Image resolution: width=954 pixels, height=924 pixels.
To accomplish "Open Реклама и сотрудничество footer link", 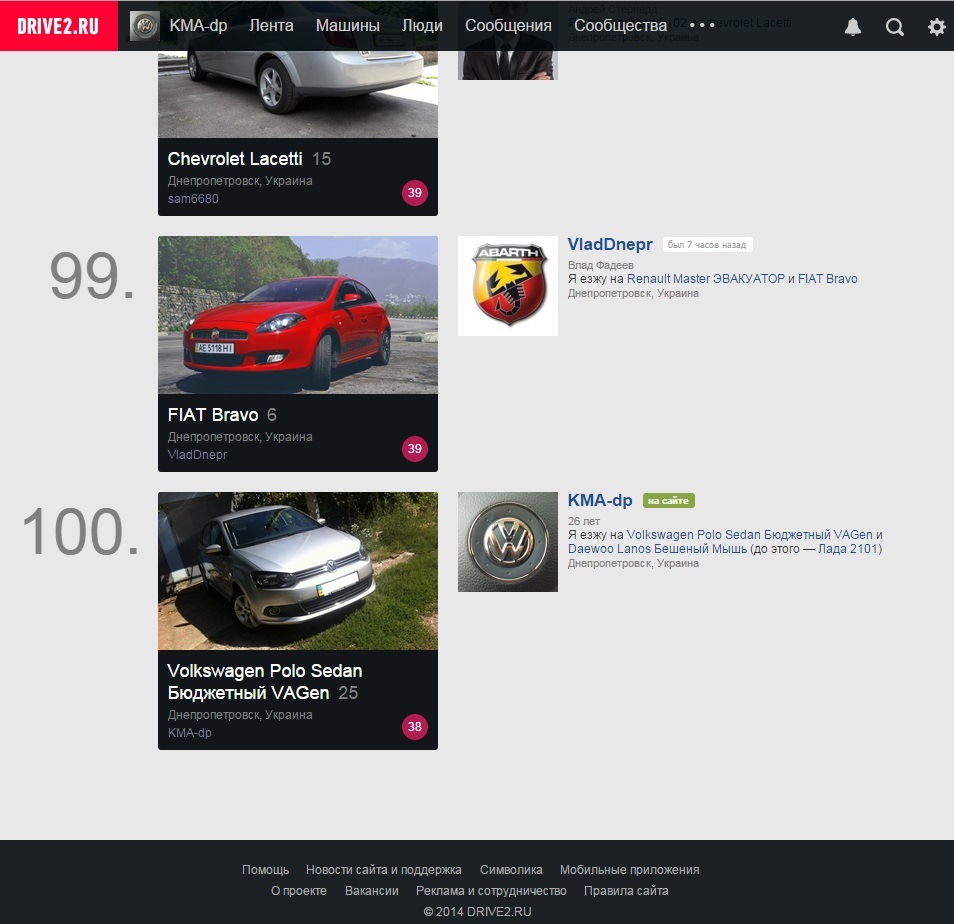I will tap(491, 891).
